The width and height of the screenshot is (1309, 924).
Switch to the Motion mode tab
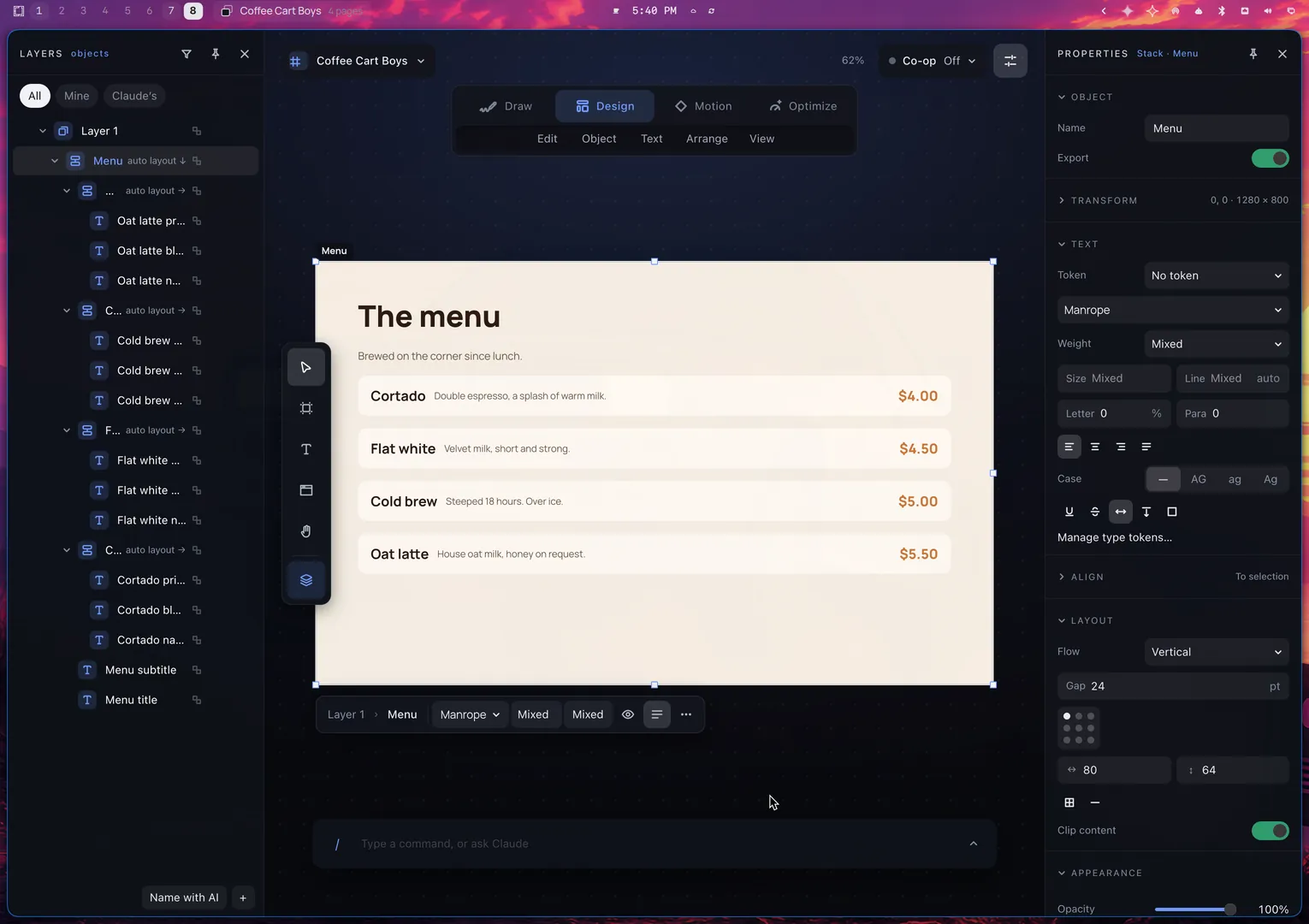[703, 106]
